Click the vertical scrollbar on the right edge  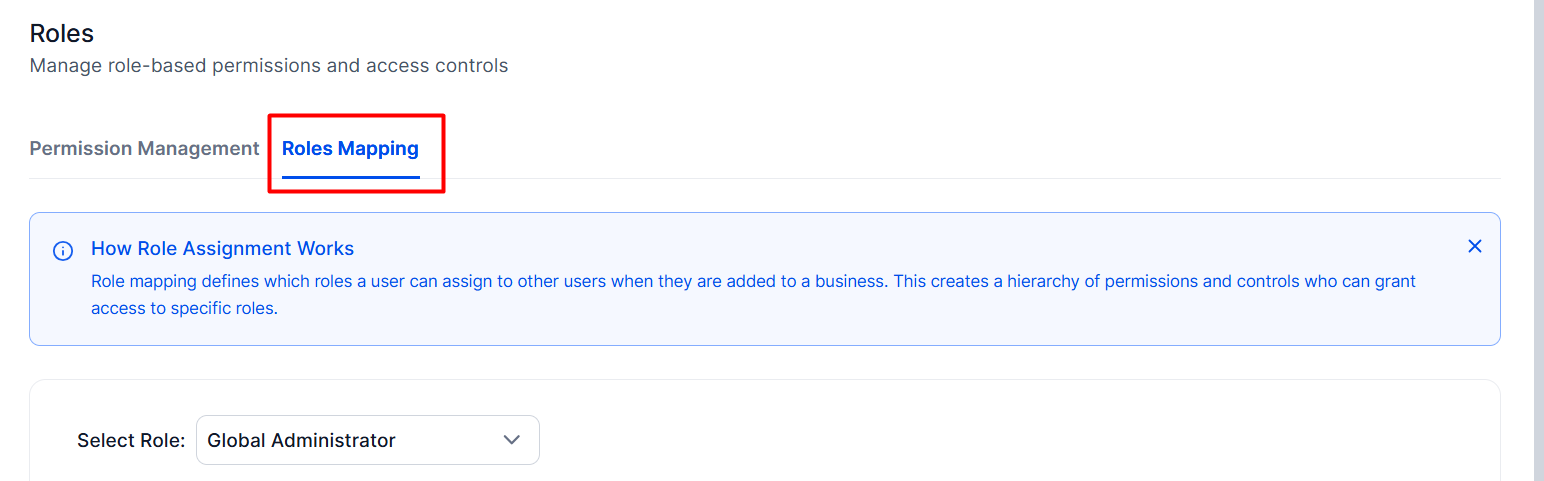pyautogui.click(x=1539, y=240)
